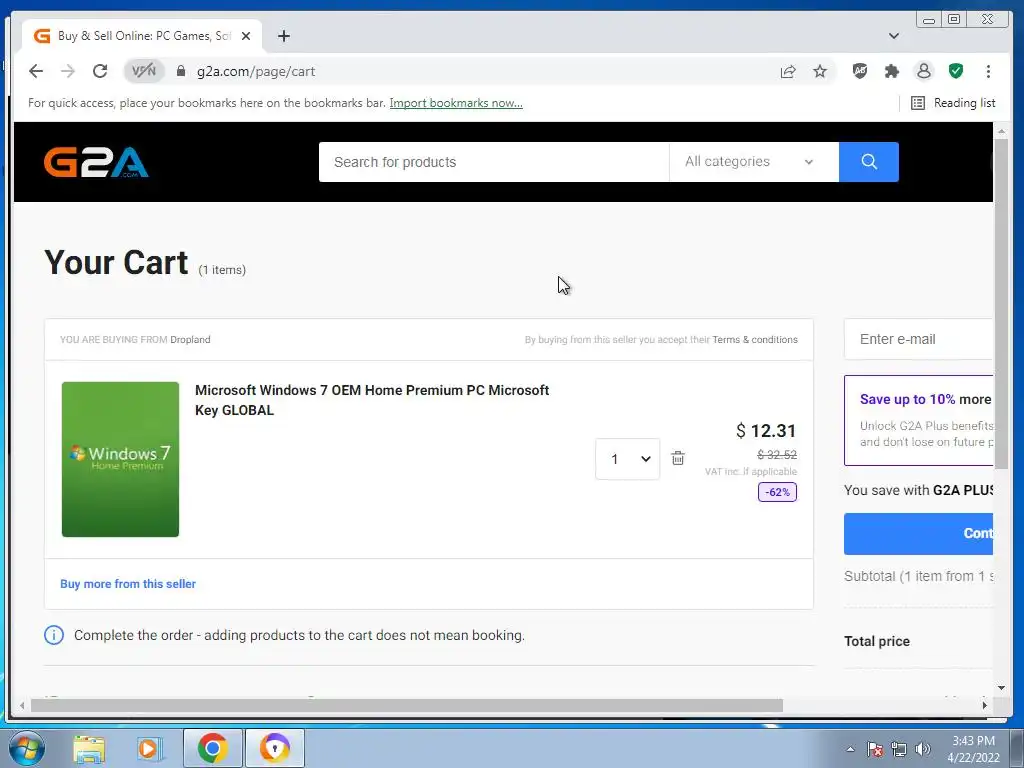The width and height of the screenshot is (1024, 768).
Task: Click the scroll right arrow of horizontal scrollbar
Action: [984, 705]
